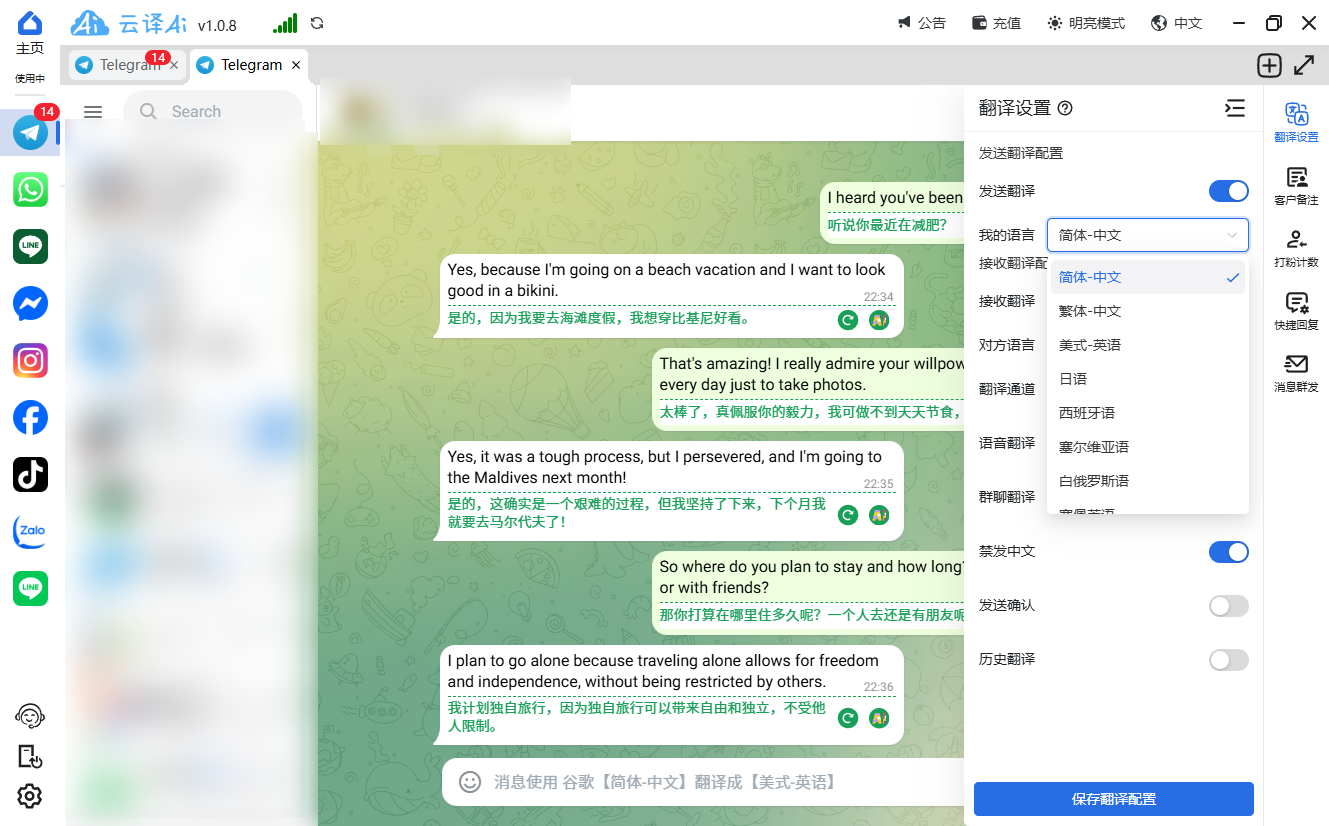Image resolution: width=1329 pixels, height=826 pixels.
Task: Select 美式-英语 from the language list
Action: tap(1090, 345)
